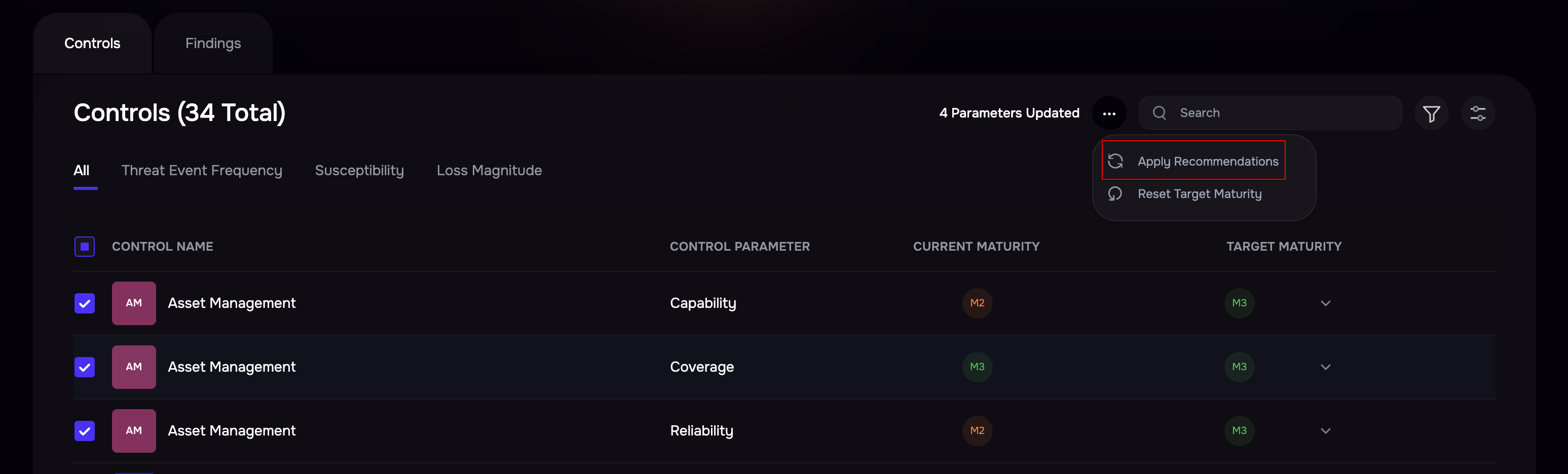This screenshot has width=1568, height=474.
Task: Click the filter funnel icon
Action: [x=1431, y=113]
